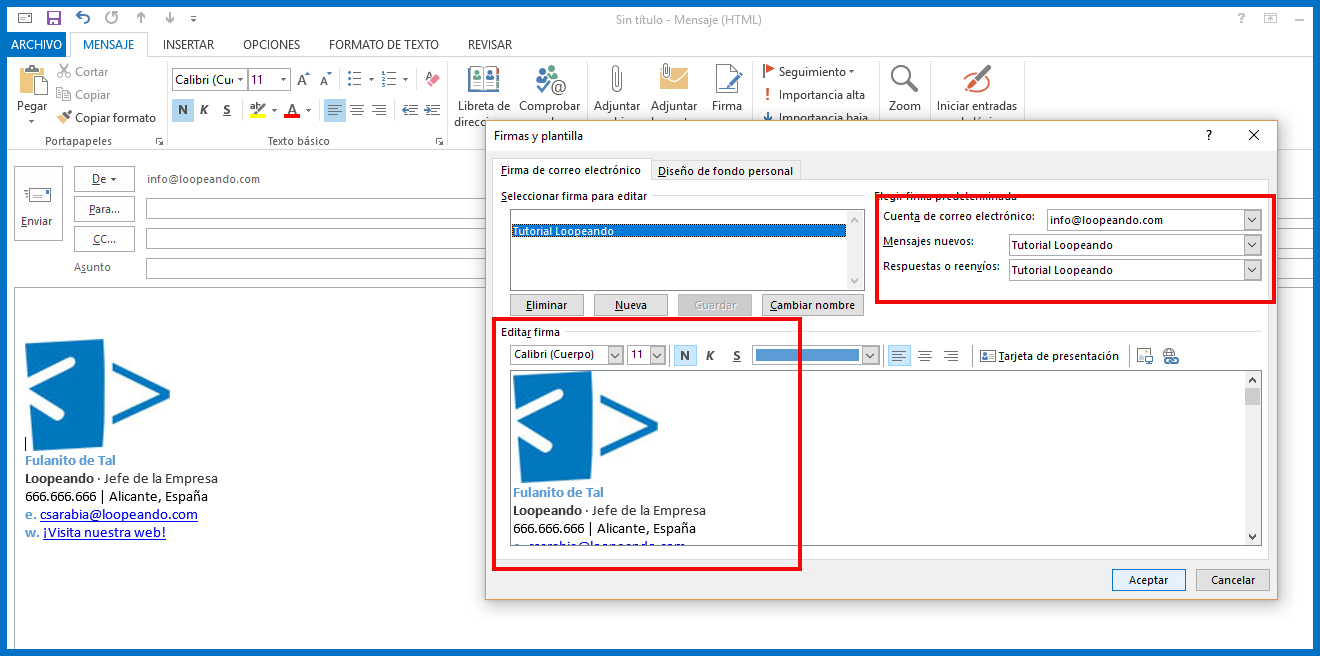Click the Para... recipients button
Screen dimensions: 1320x656
point(104,209)
